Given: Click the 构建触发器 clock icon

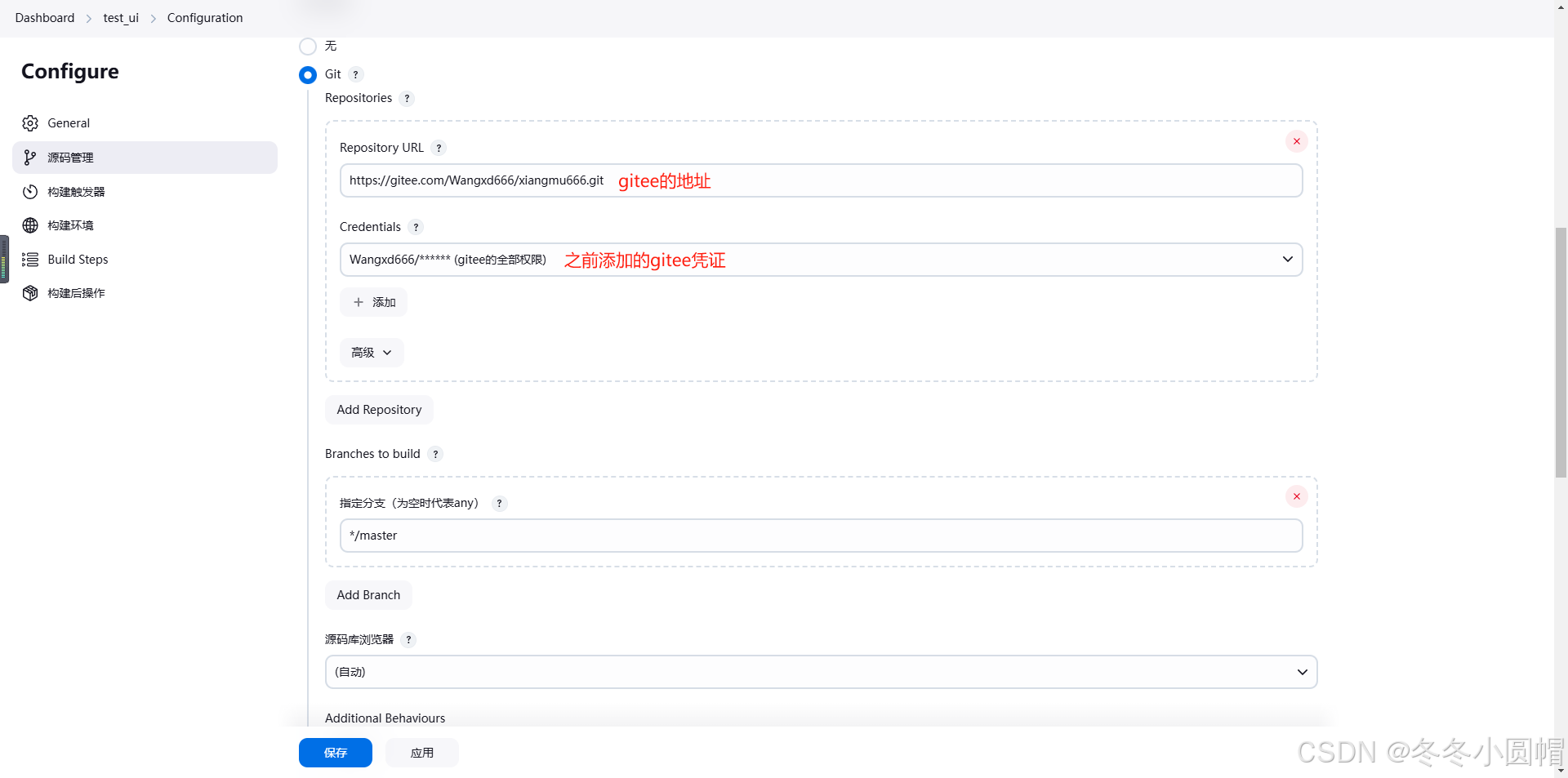Looking at the screenshot, I should (x=30, y=192).
